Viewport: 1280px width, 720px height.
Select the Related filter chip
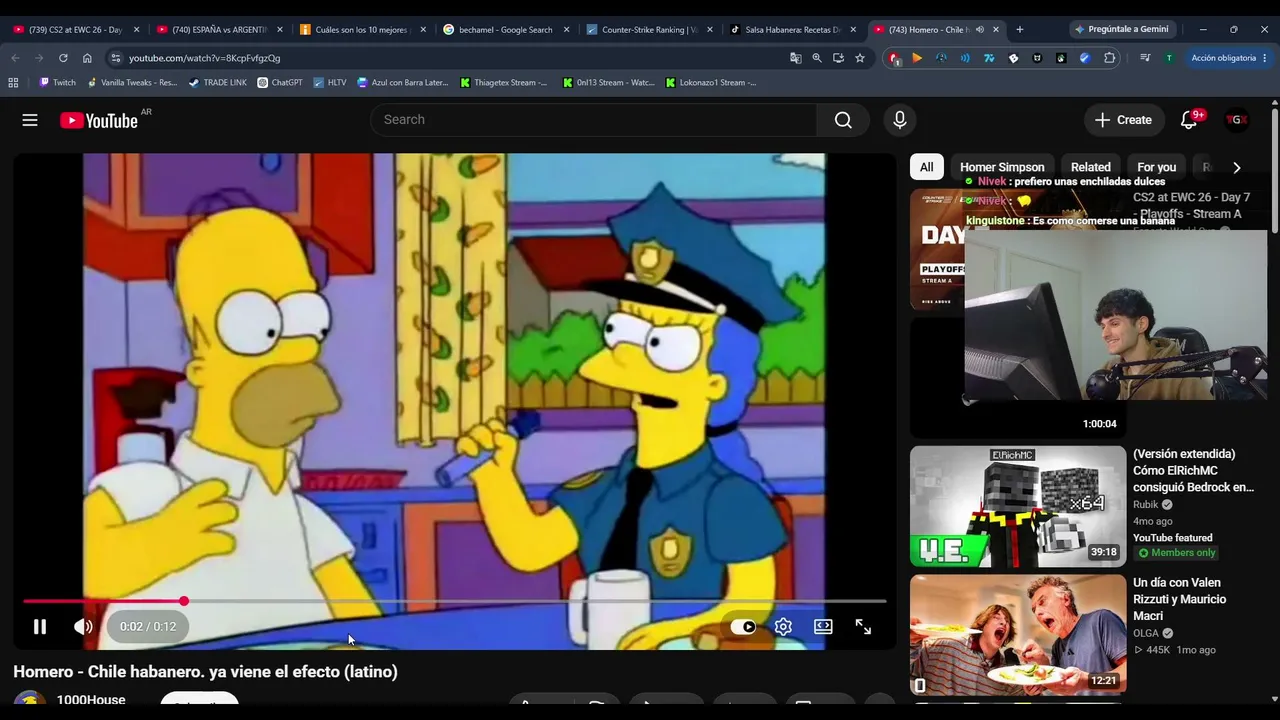tap(1091, 167)
